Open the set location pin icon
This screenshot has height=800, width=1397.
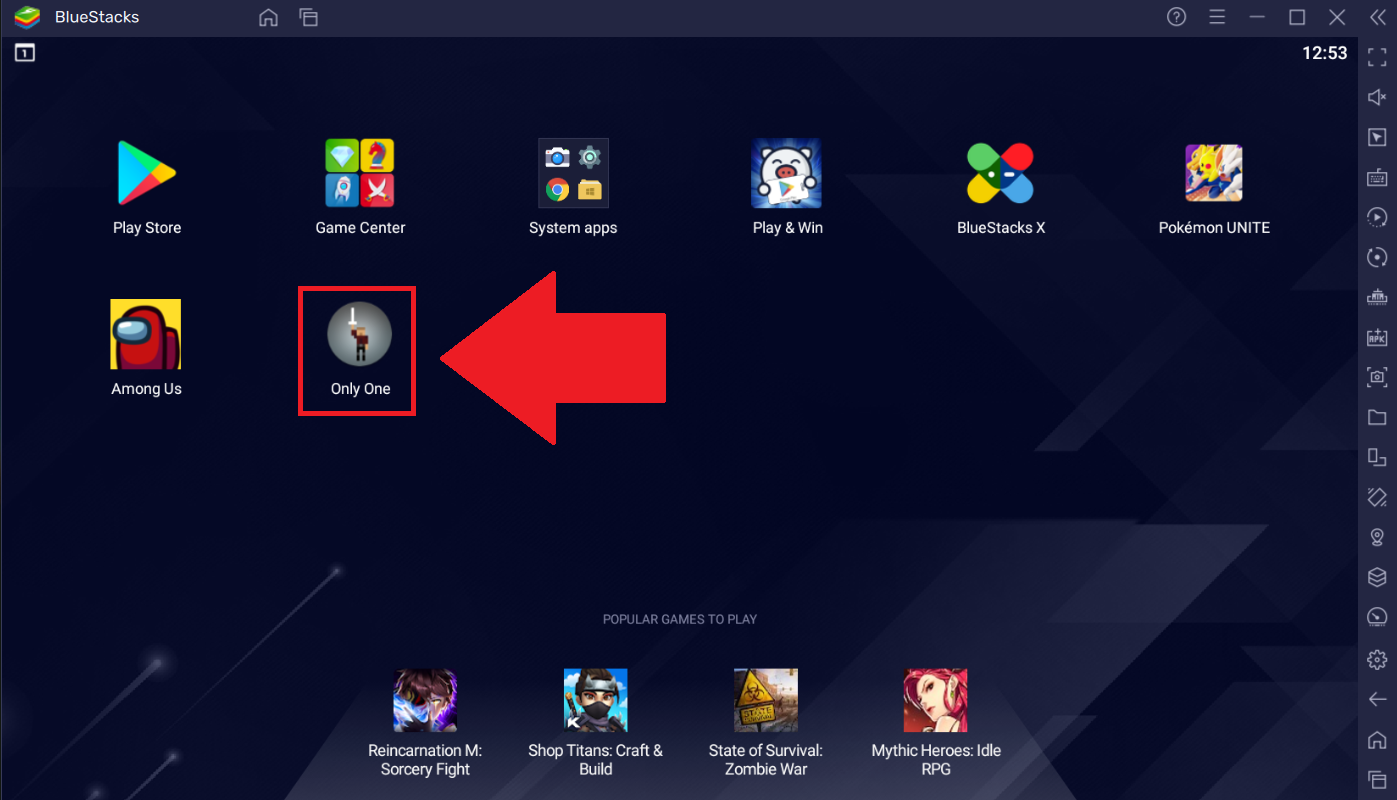1377,537
